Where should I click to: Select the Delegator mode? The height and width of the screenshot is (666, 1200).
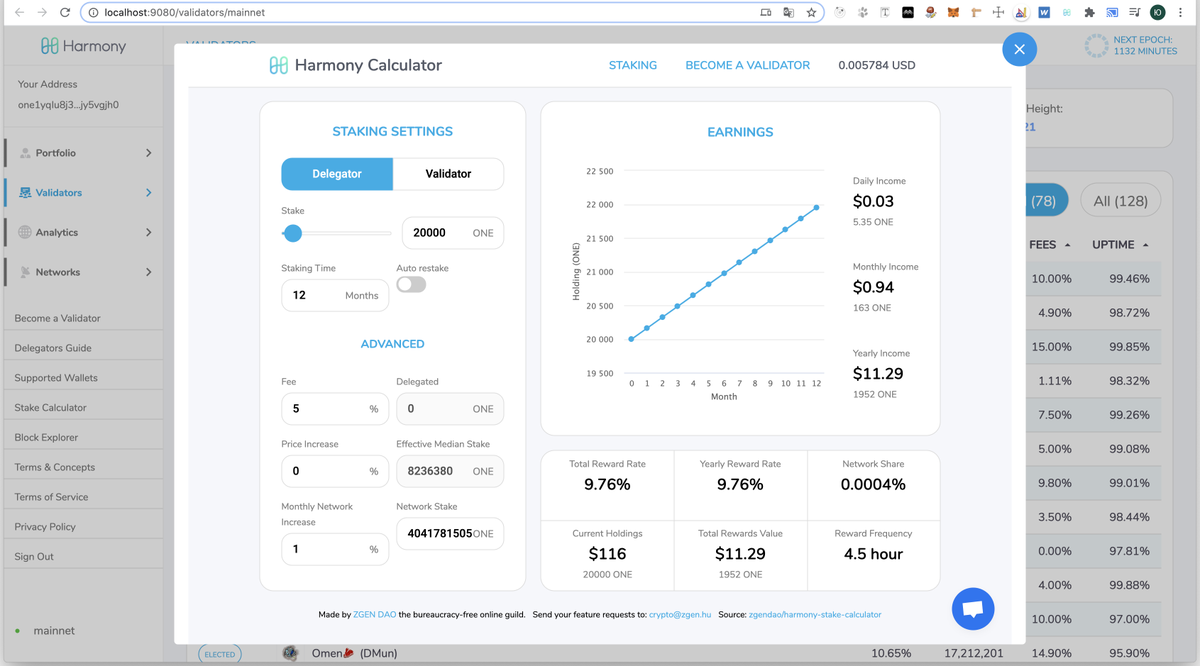(337, 173)
